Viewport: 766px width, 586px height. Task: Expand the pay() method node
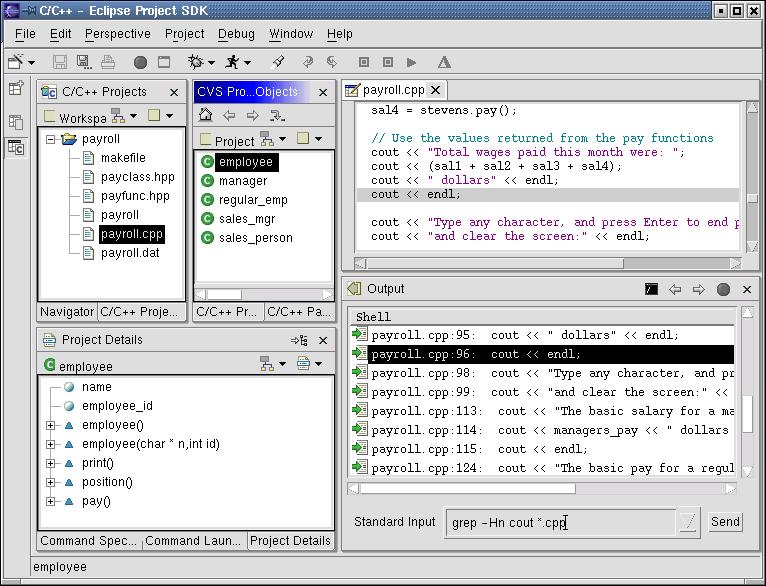tap(50, 501)
